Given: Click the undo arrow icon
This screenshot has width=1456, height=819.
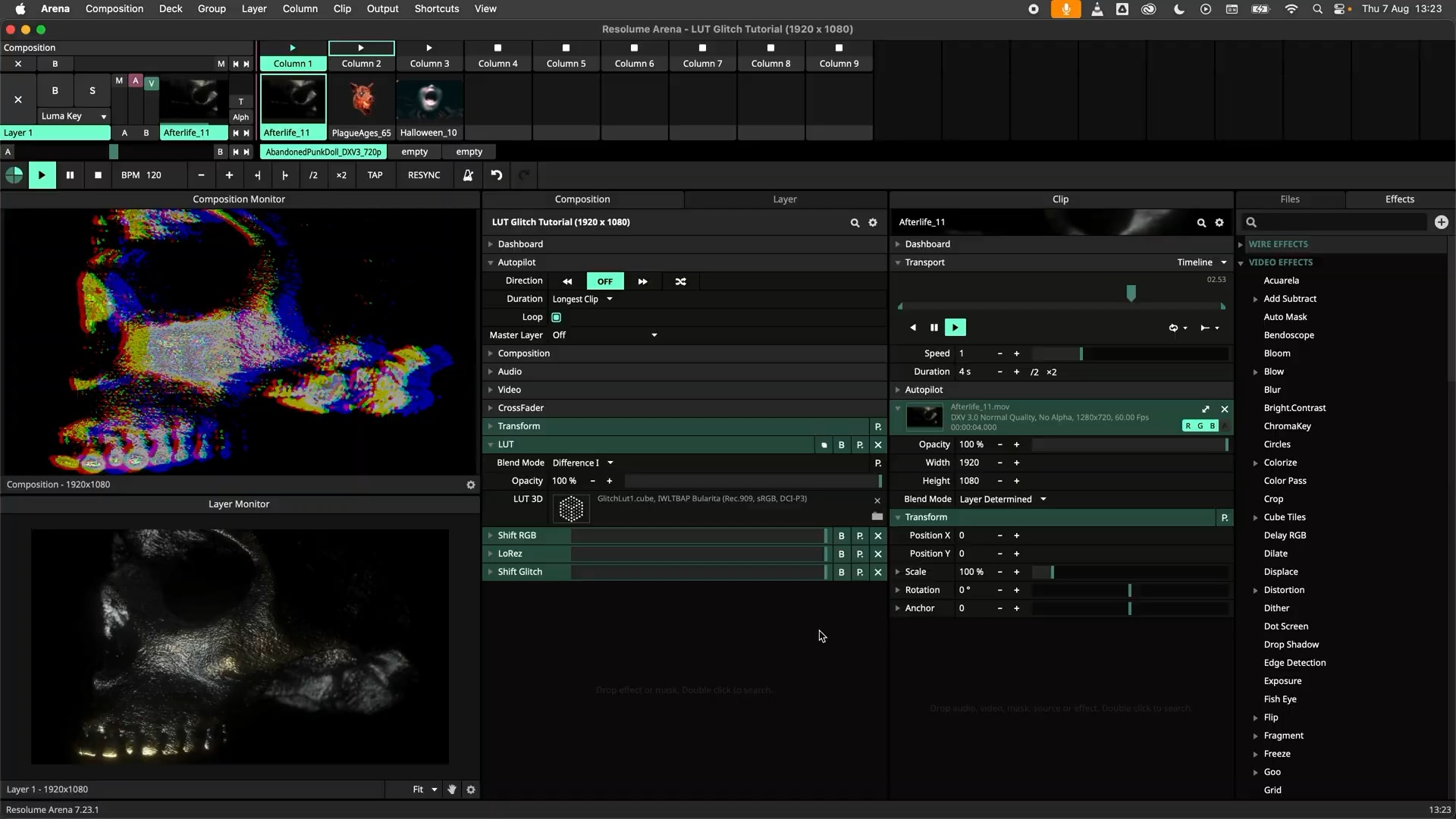Looking at the screenshot, I should (497, 175).
